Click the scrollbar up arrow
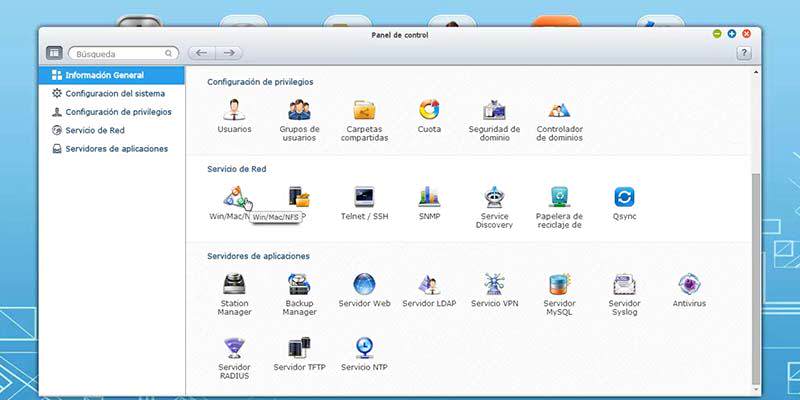Viewport: 800px width, 400px height. point(756,72)
